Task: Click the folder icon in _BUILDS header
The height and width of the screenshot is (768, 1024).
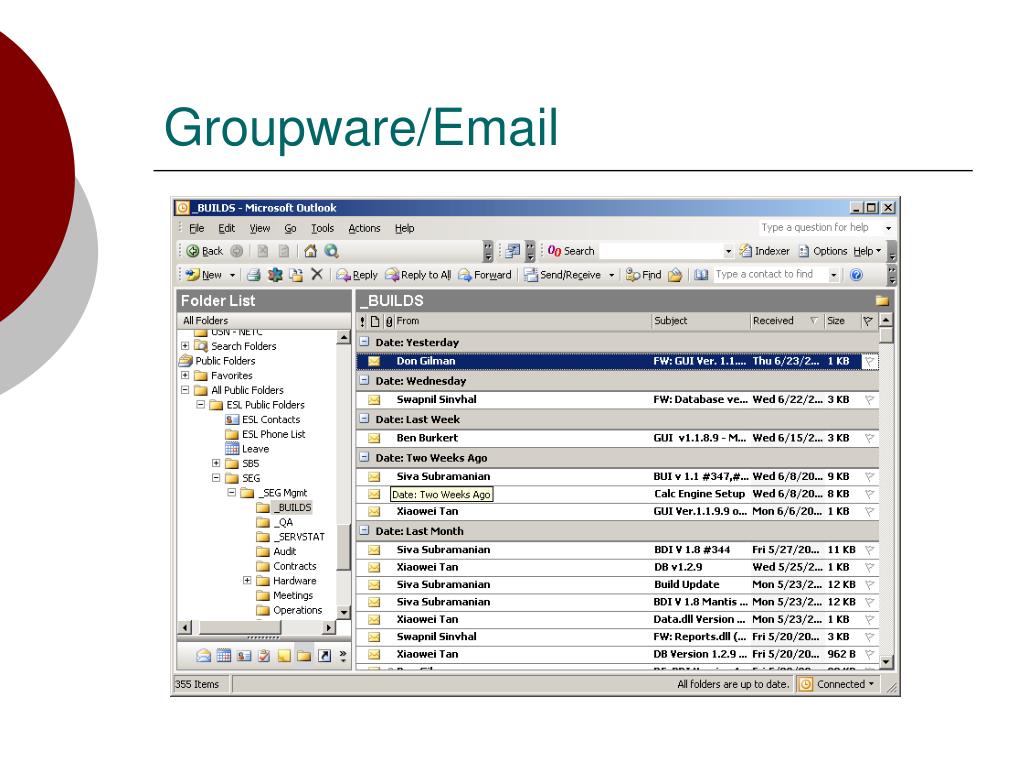Action: tap(882, 300)
